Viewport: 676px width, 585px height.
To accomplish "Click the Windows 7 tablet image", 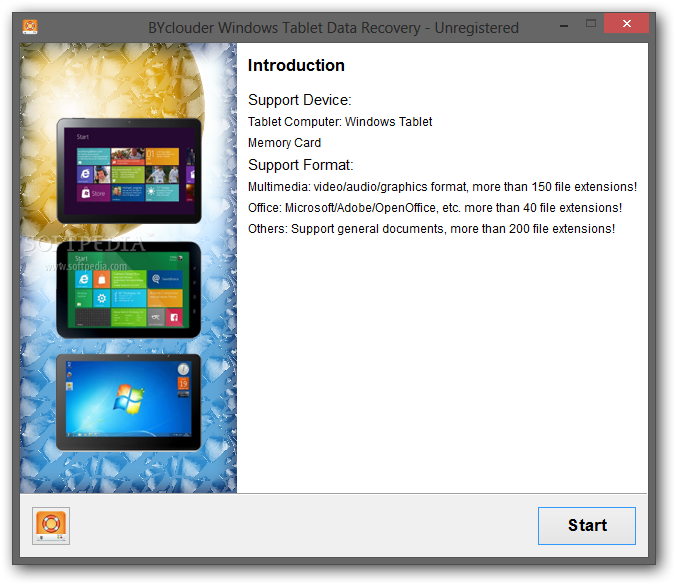I will (128, 402).
